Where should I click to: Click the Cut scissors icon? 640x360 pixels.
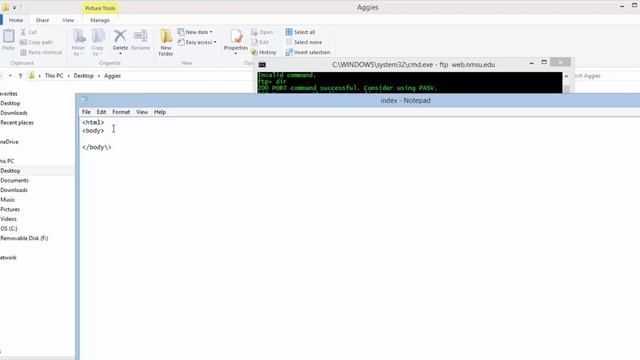(23, 32)
